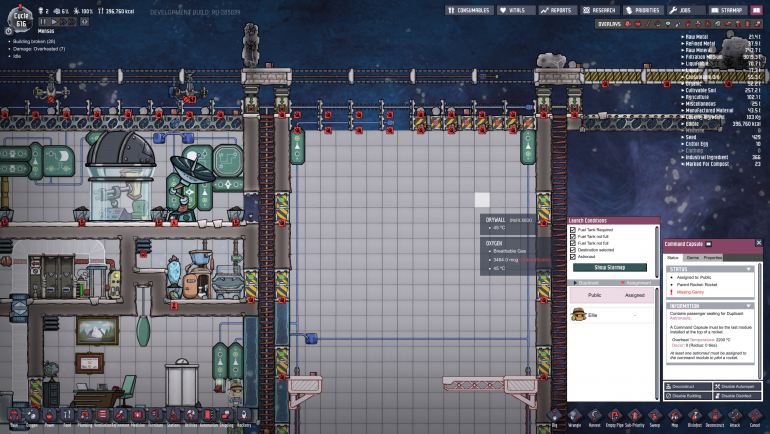Click the Building broken notification
Image resolution: width=770 pixels, height=434 pixels.
tap(34, 42)
